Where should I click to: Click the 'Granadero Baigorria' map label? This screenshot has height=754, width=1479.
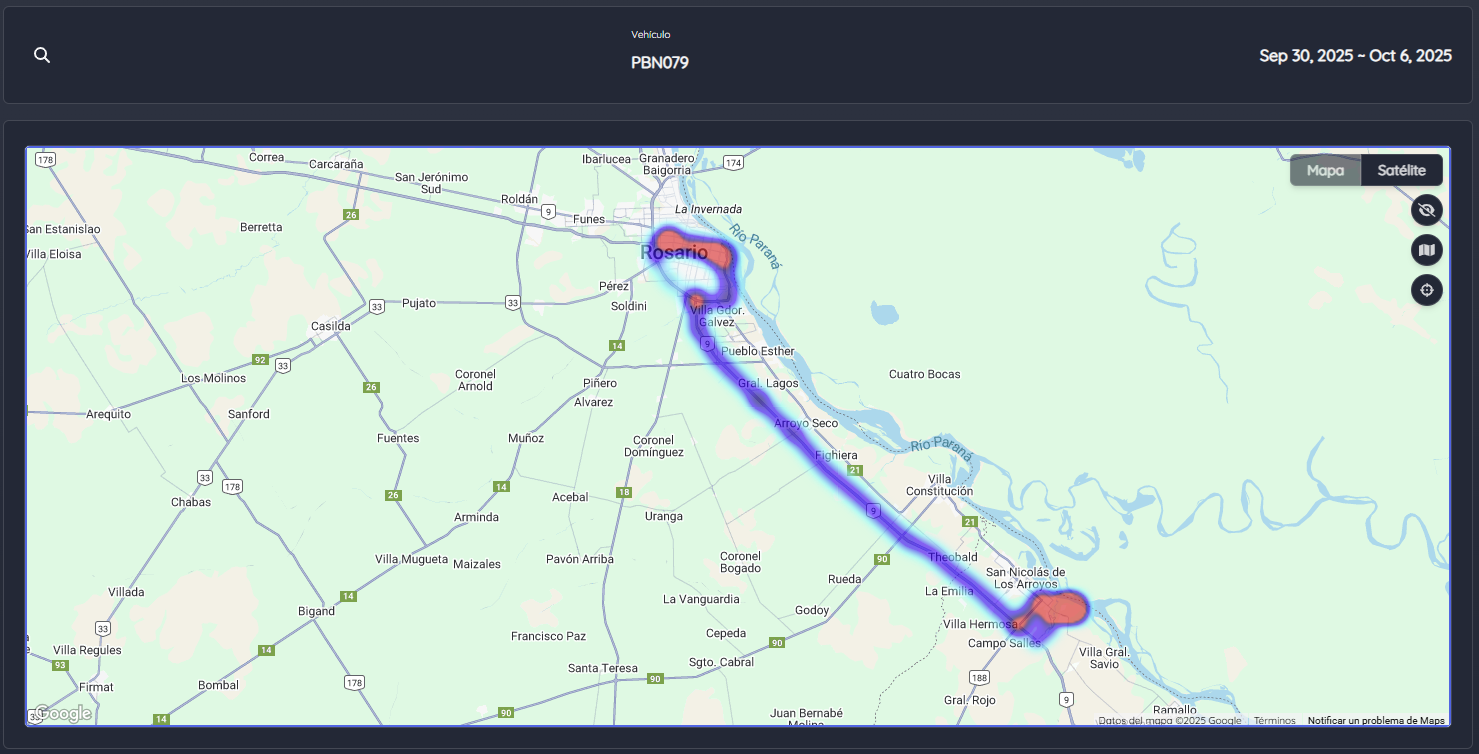(667, 164)
